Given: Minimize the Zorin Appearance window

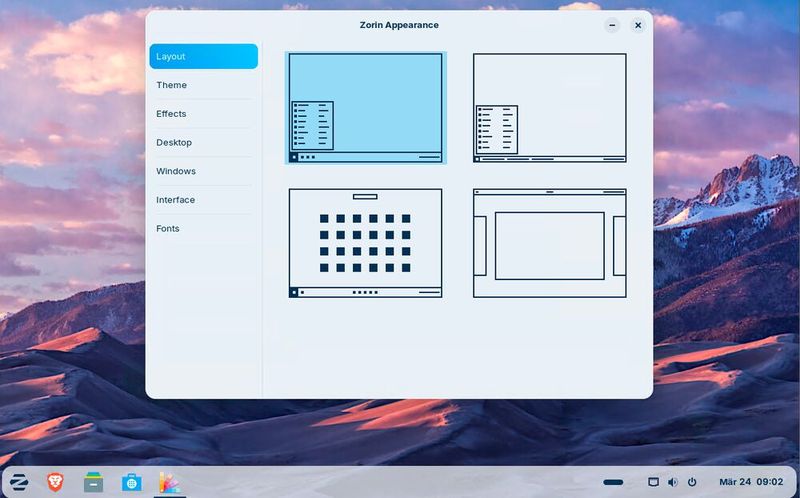Looking at the screenshot, I should 612,25.
